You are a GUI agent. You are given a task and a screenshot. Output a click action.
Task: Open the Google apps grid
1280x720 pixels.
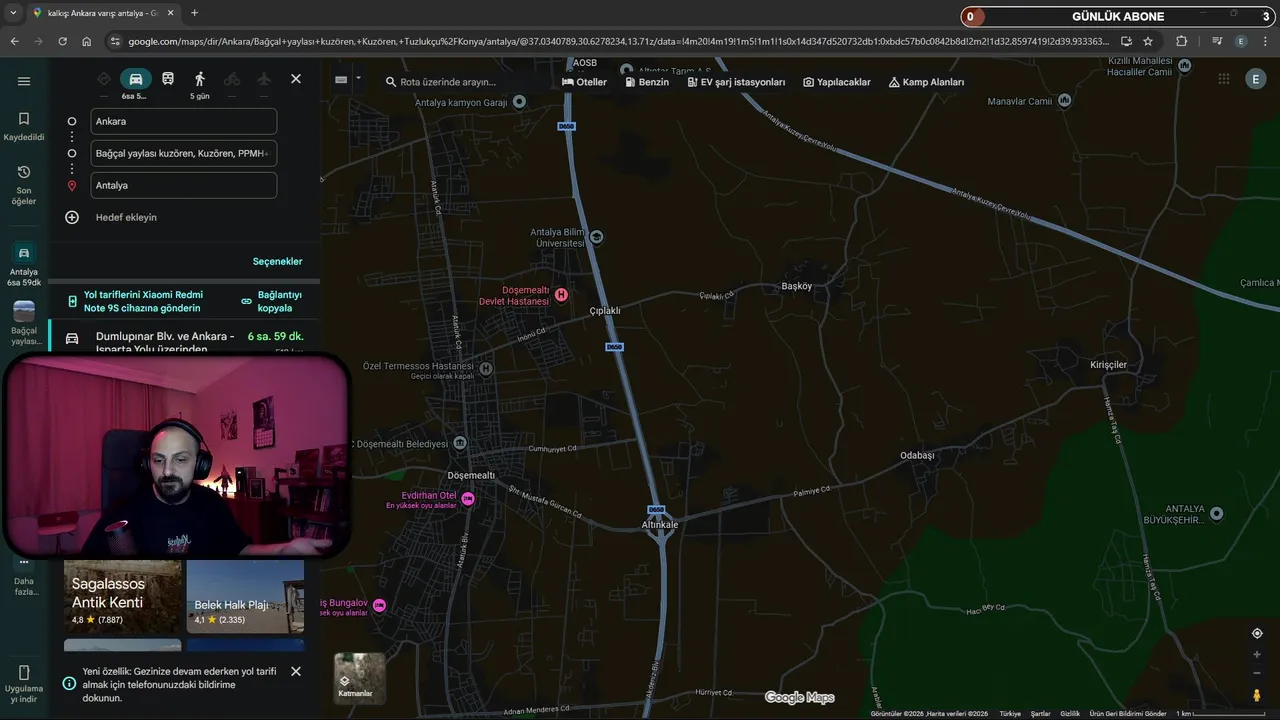click(1224, 79)
